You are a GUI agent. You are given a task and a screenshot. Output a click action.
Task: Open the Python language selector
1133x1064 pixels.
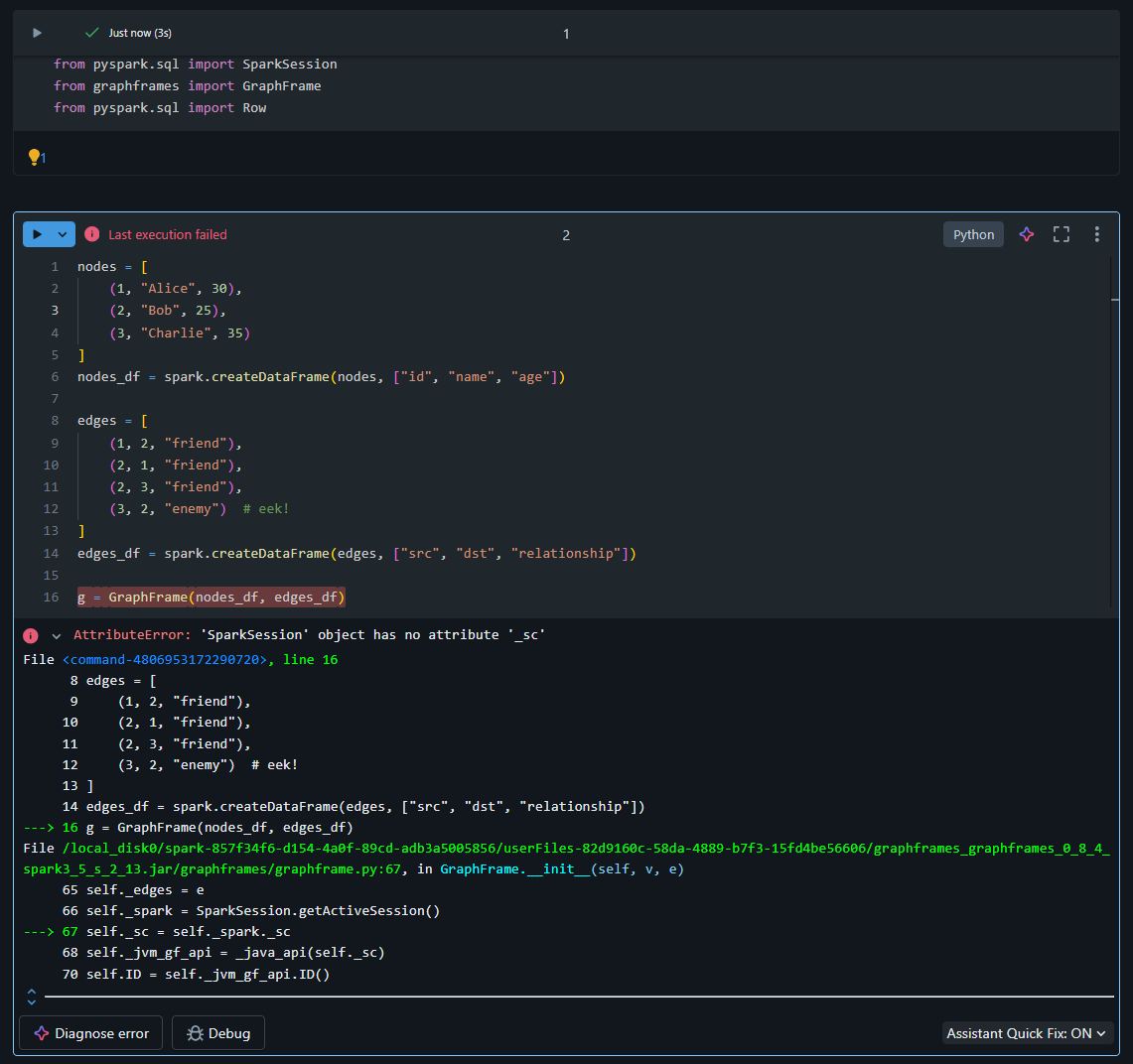pyautogui.click(x=973, y=234)
